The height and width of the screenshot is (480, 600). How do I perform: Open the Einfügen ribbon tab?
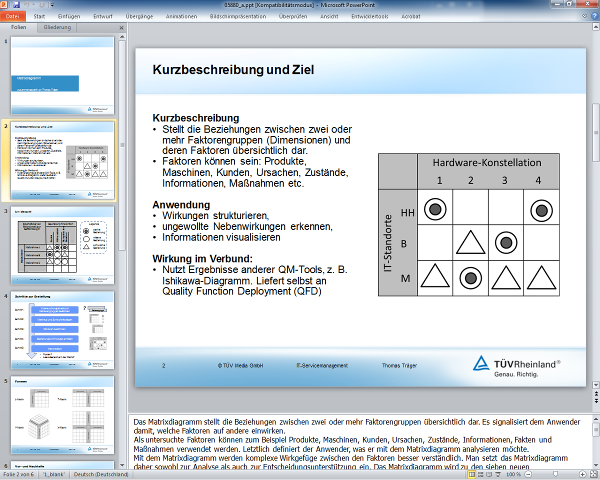click(x=70, y=17)
